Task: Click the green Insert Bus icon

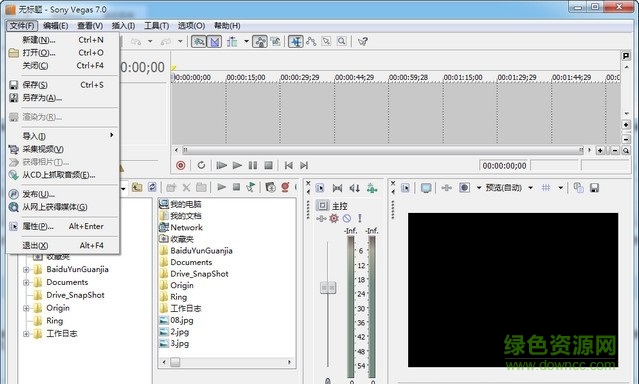Action: pos(372,188)
